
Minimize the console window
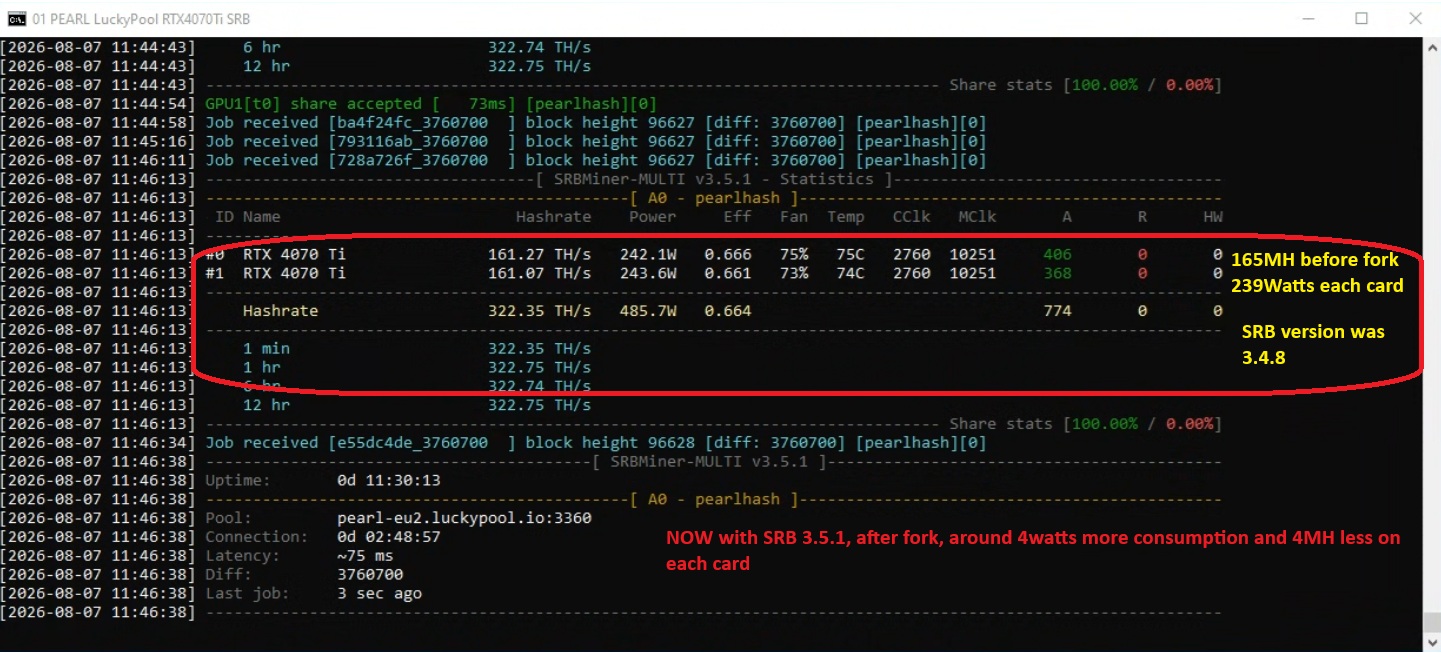pyautogui.click(x=1308, y=18)
